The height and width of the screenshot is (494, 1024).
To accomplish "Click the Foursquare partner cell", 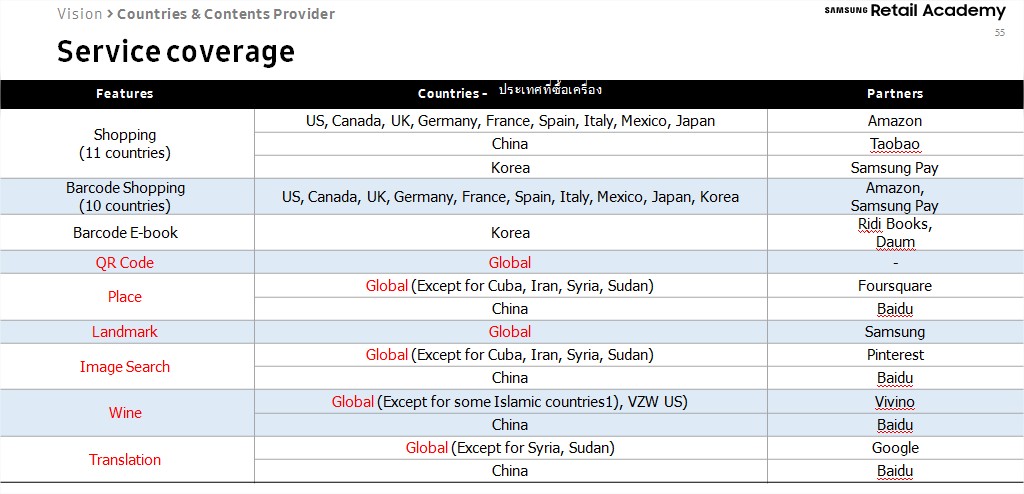I will 895,286.
